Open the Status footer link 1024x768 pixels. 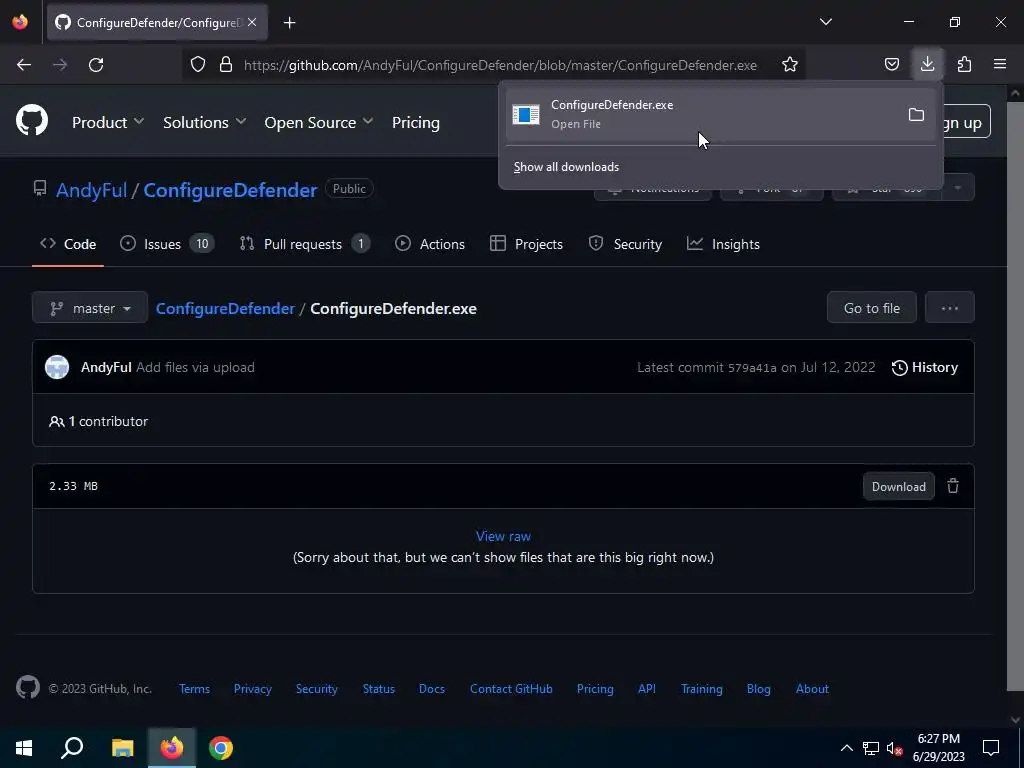point(379,688)
